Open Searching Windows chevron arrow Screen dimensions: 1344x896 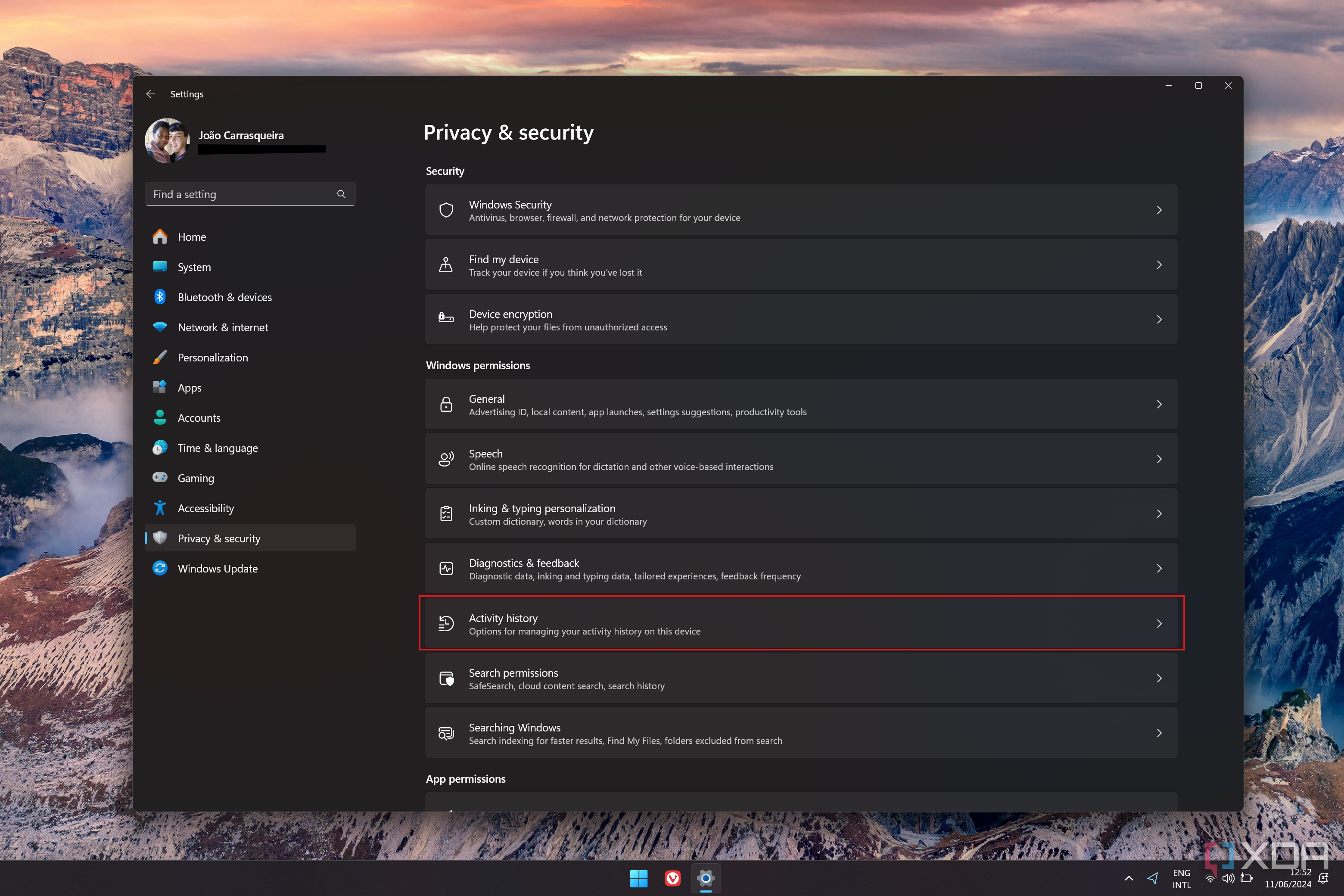pyautogui.click(x=1160, y=733)
